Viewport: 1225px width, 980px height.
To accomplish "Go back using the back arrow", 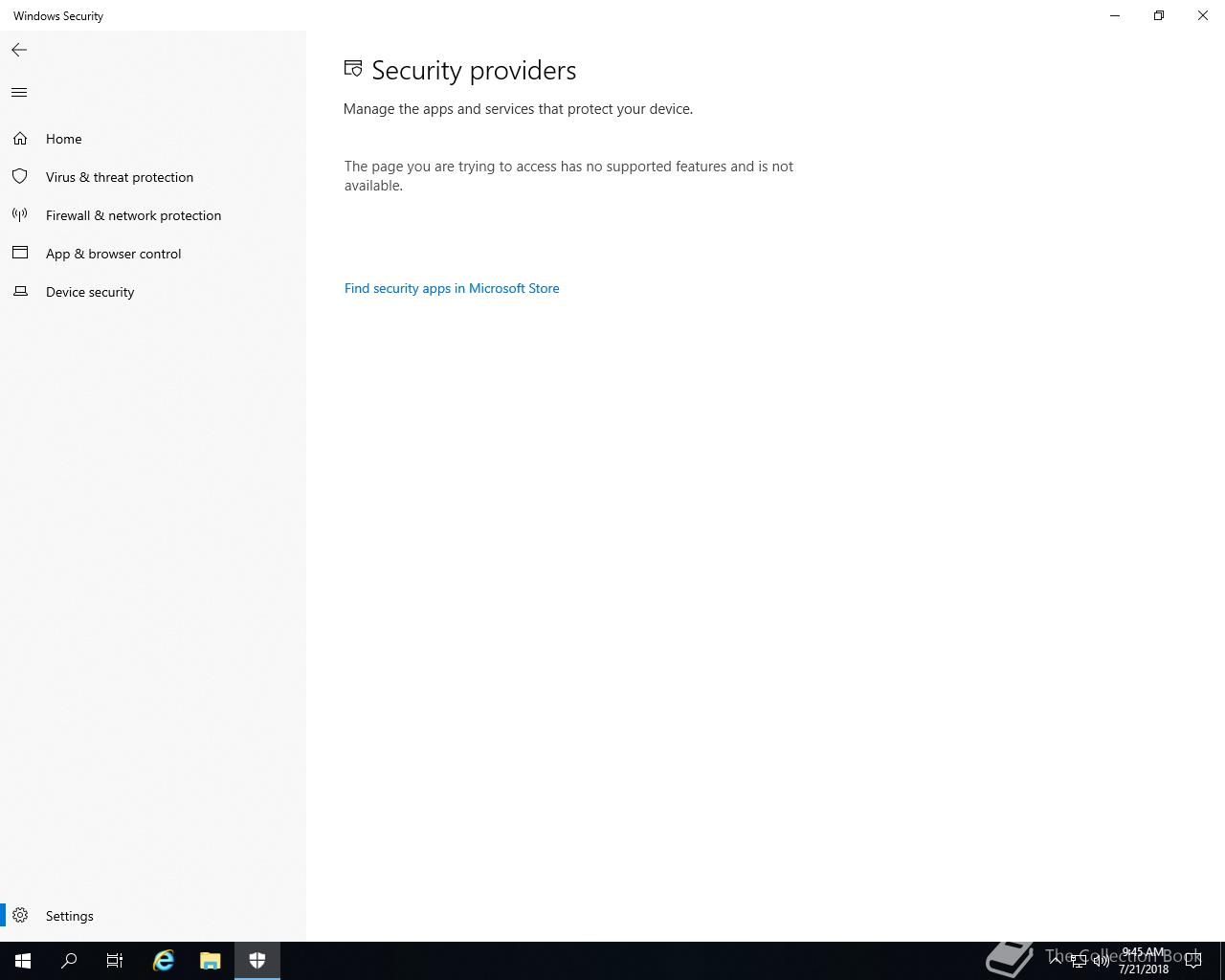I will click(x=19, y=50).
